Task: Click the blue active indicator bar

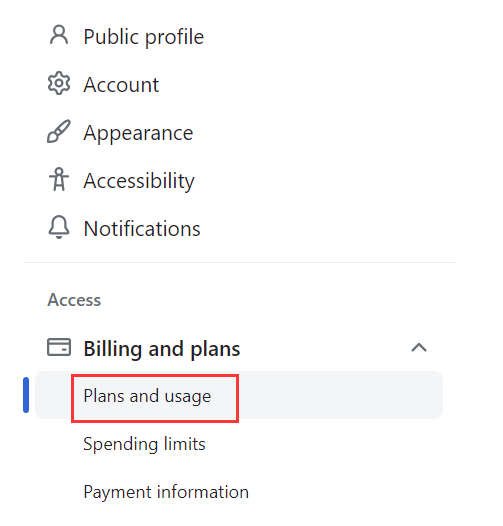Action: tap(26, 395)
